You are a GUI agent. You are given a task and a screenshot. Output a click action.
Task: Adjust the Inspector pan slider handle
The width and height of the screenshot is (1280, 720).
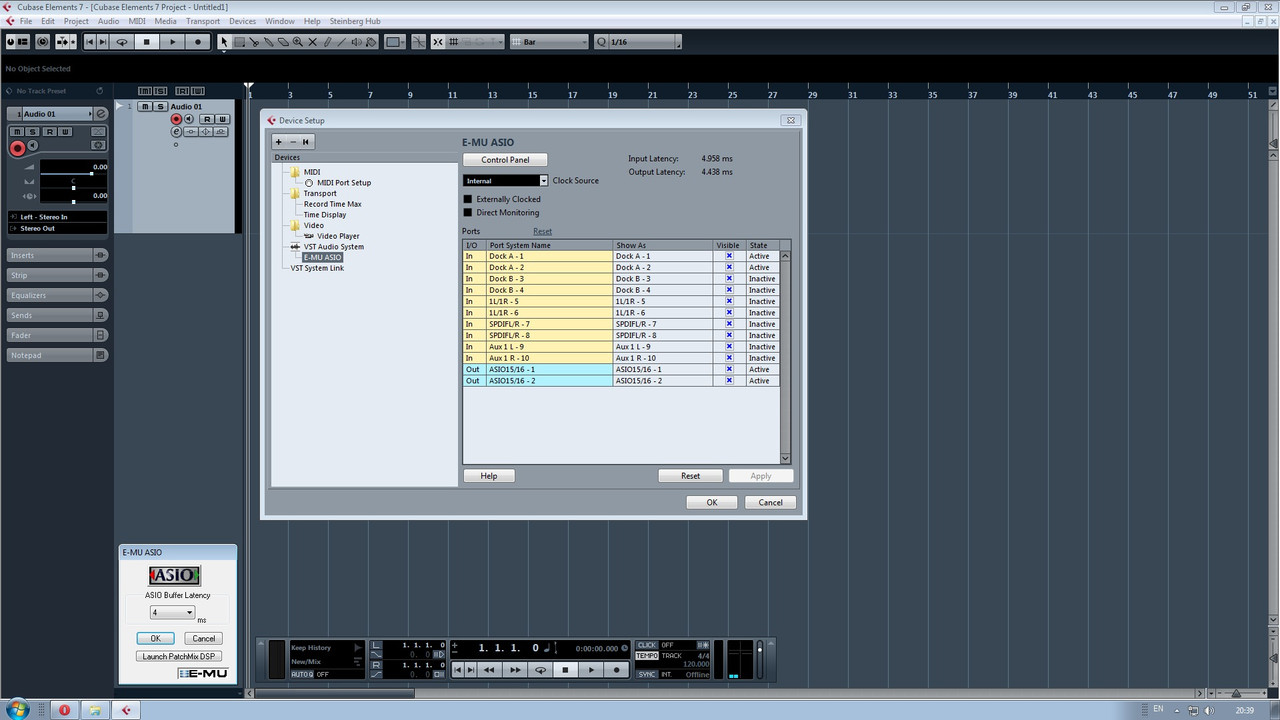coord(74,188)
